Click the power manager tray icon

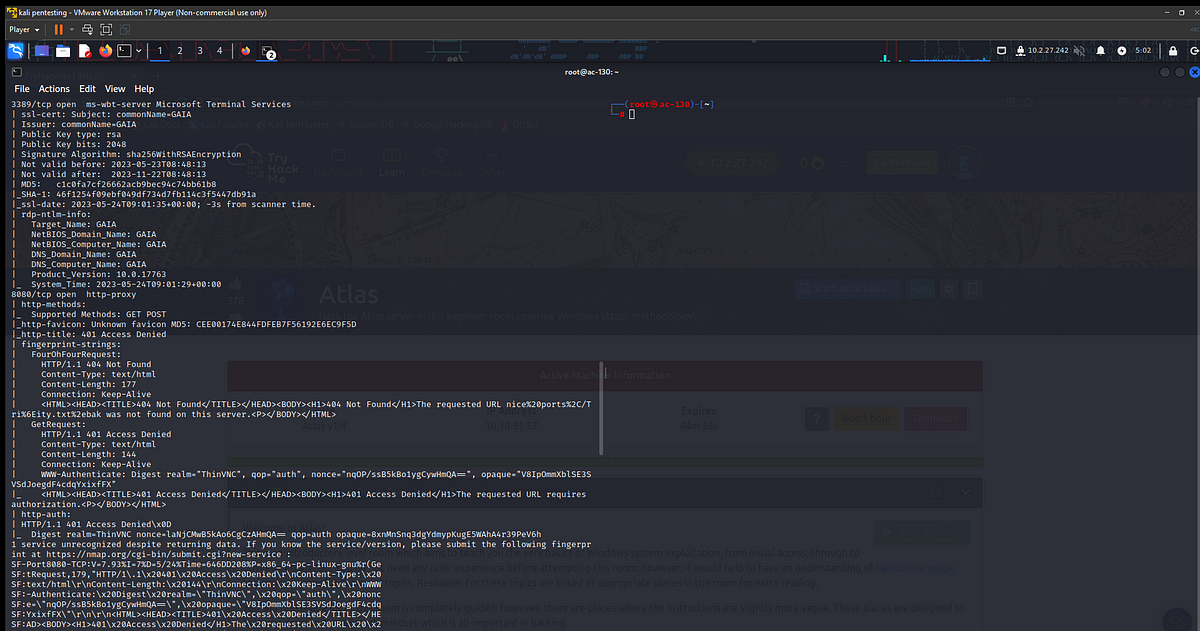1121,51
